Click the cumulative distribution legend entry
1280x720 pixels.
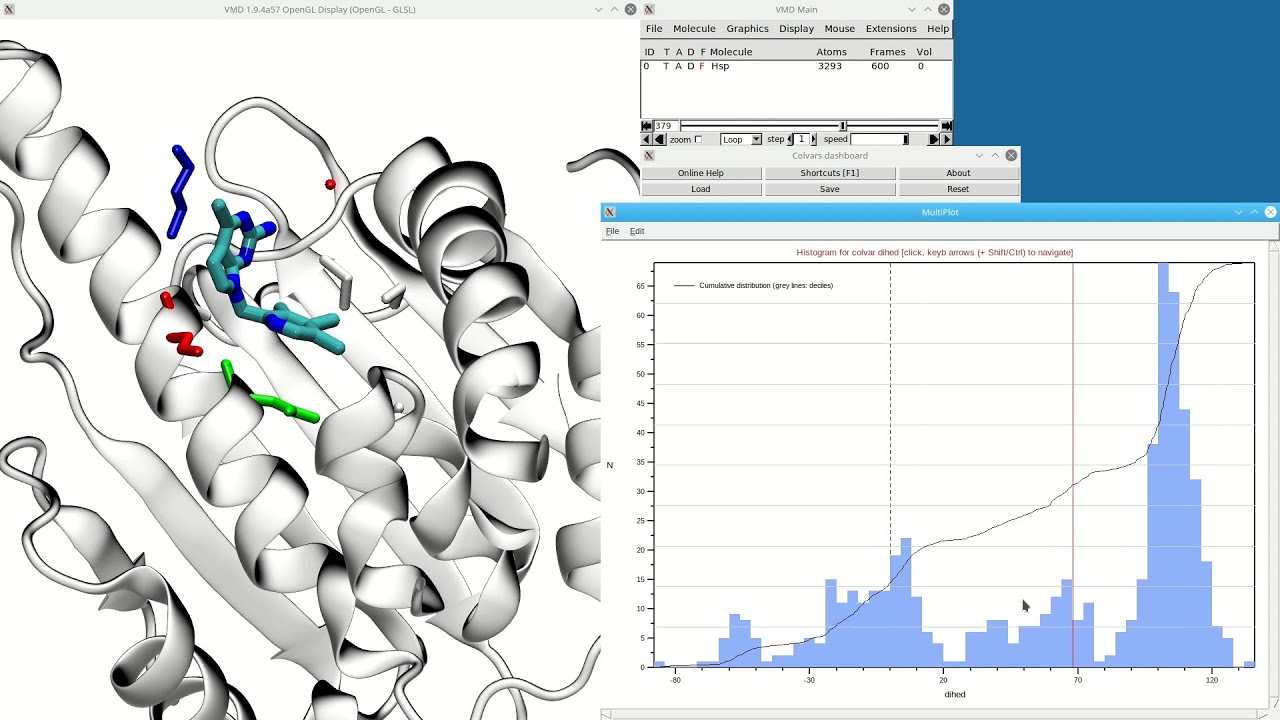coord(754,286)
